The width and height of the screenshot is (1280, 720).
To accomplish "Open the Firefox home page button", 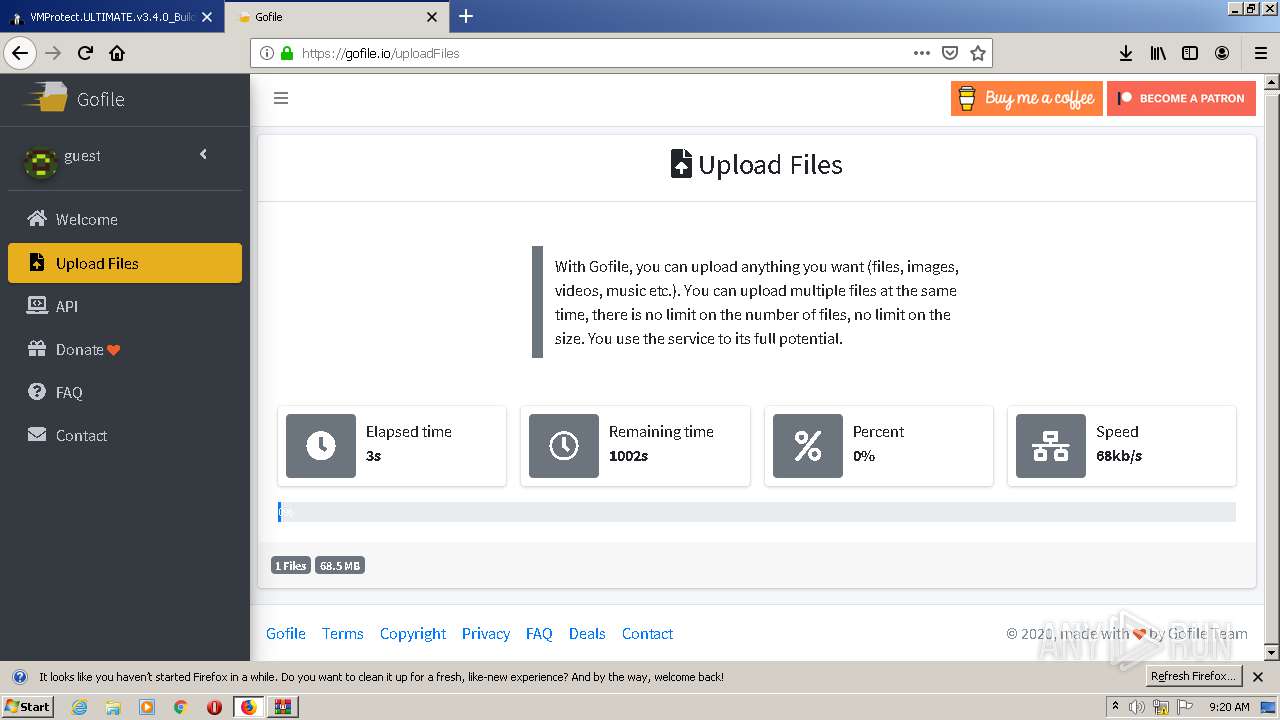I will tap(117, 53).
